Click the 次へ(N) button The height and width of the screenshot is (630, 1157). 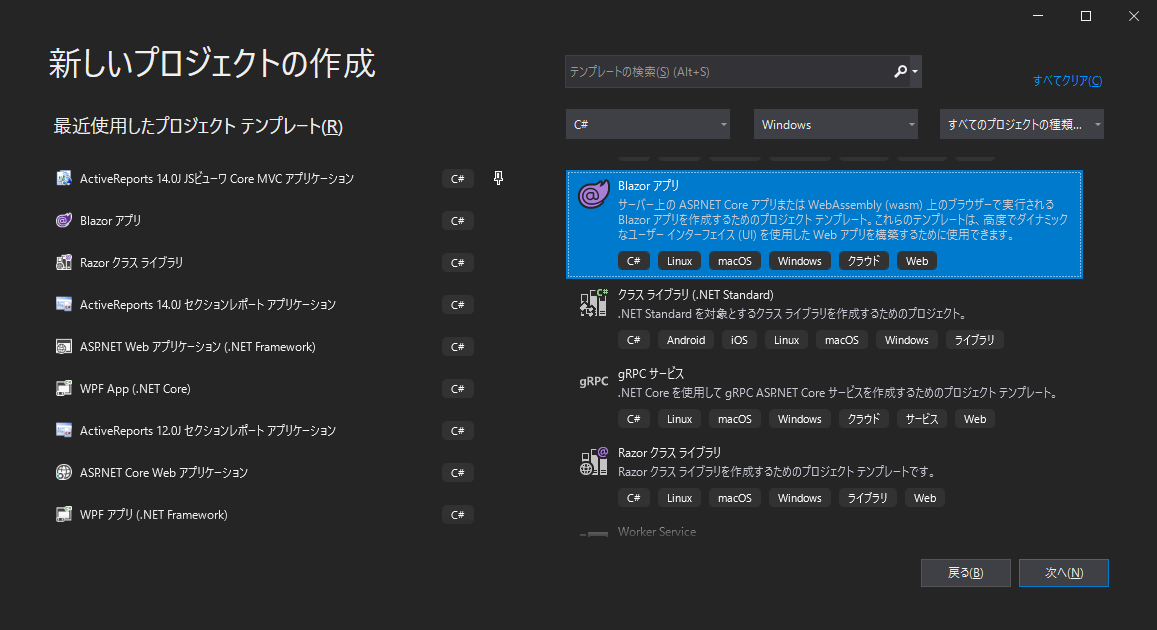click(1063, 572)
